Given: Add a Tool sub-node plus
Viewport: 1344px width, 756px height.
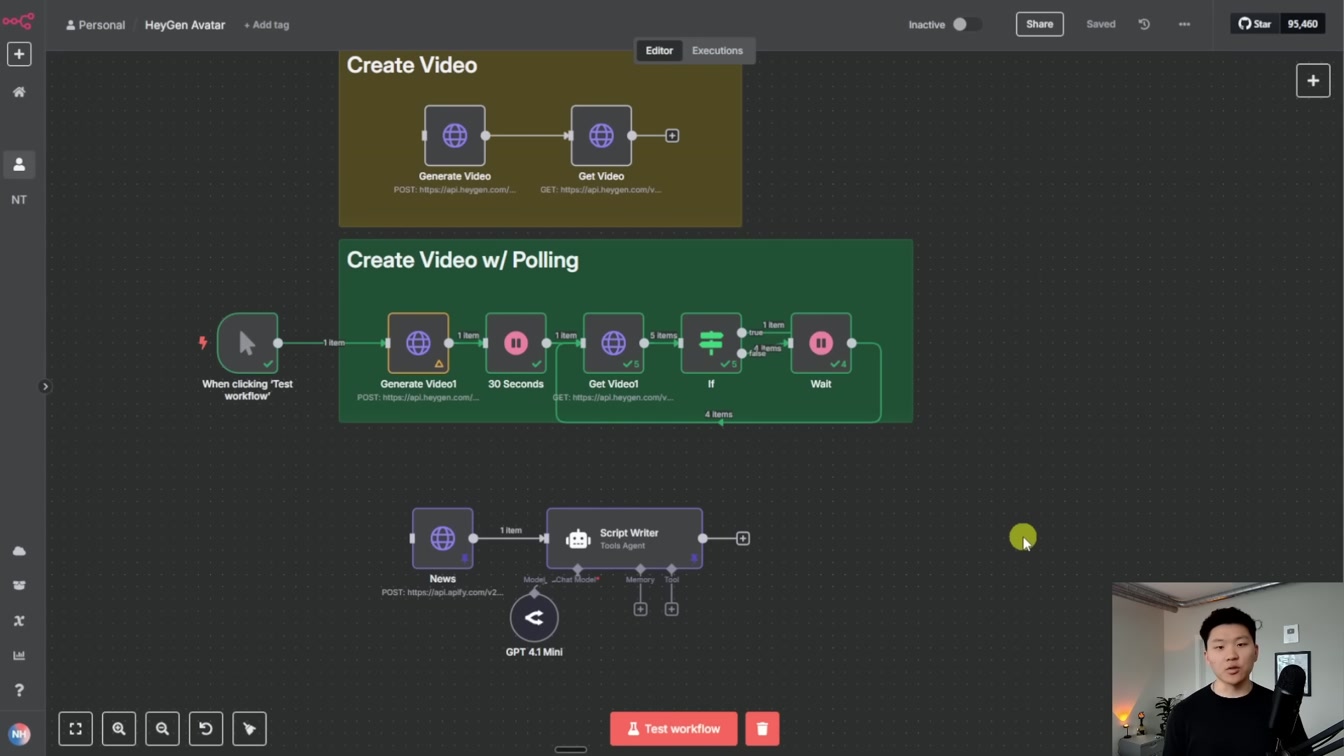Looking at the screenshot, I should (x=671, y=609).
